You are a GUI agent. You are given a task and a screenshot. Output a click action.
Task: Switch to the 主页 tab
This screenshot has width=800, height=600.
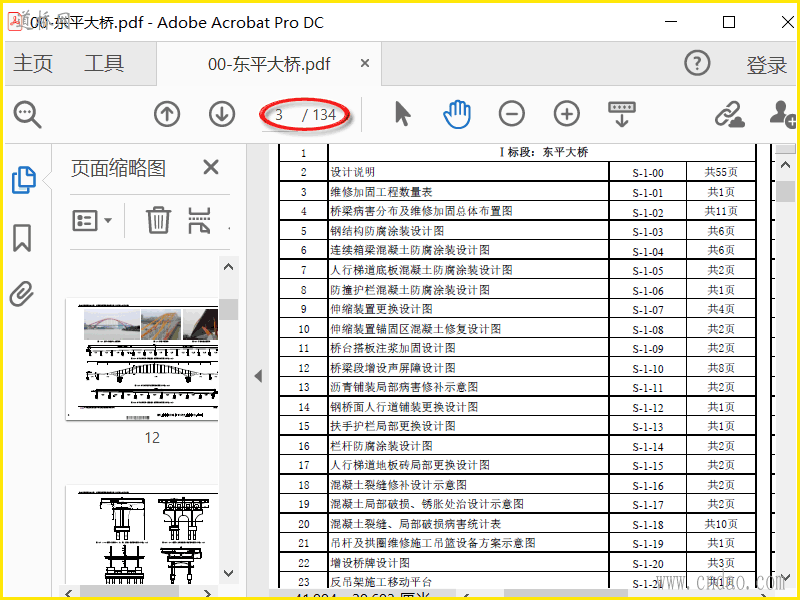pos(33,63)
